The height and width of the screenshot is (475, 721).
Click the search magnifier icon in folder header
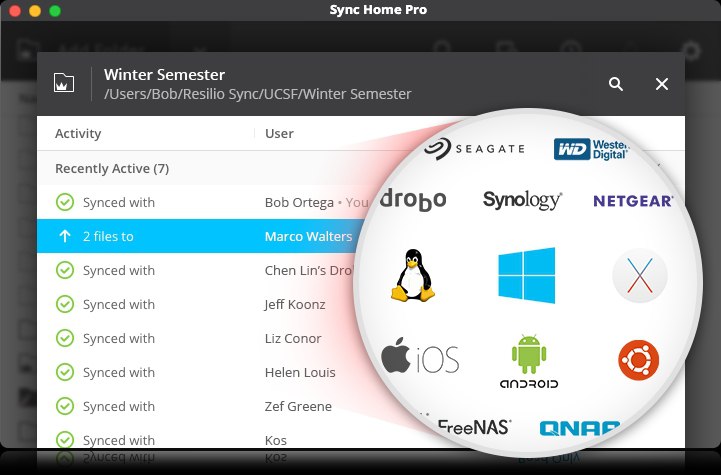[616, 84]
